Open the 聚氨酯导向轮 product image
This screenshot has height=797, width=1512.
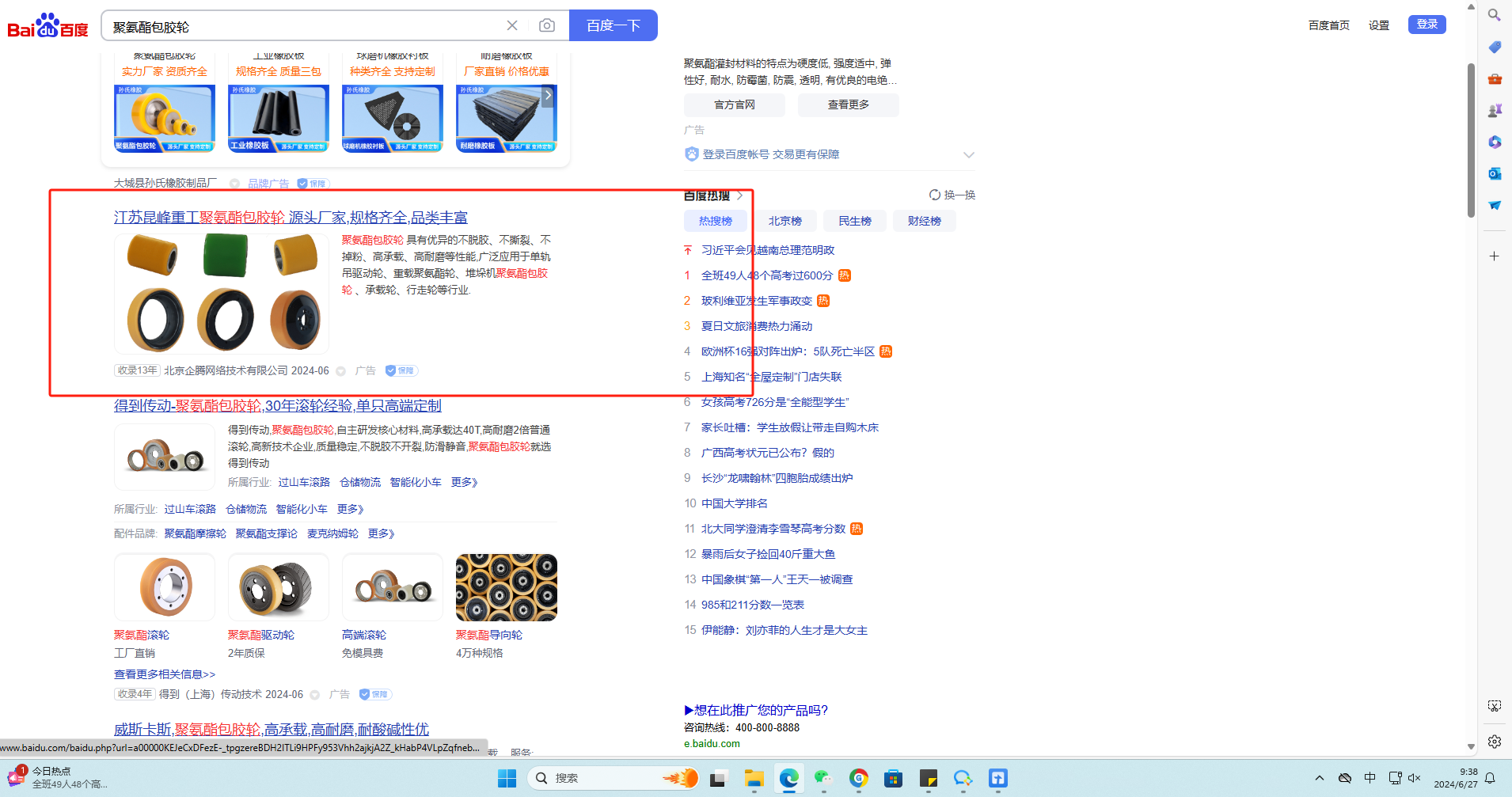tap(507, 587)
